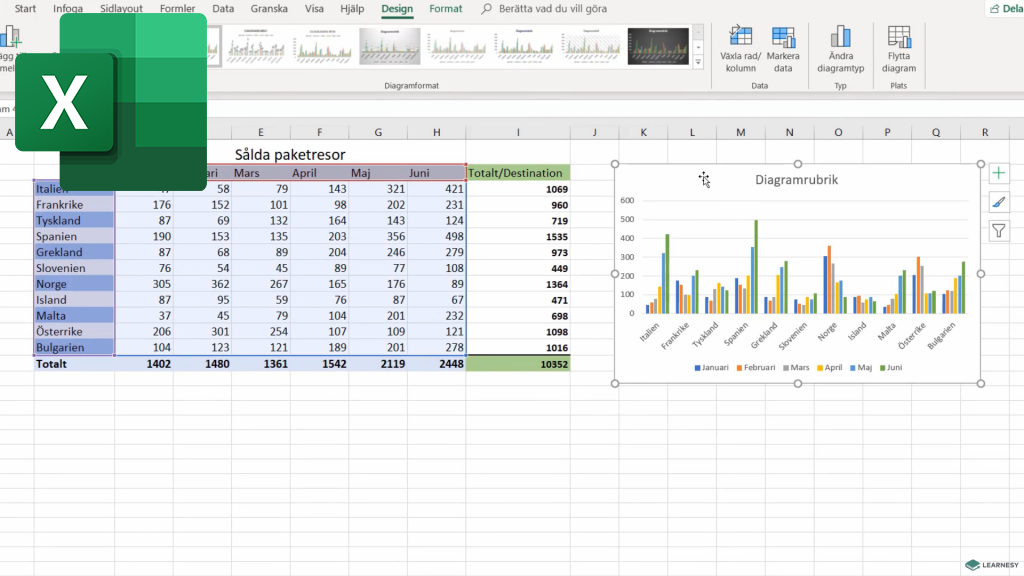Open chart styles paintbrush button
This screenshot has height=576, width=1024.
999,202
